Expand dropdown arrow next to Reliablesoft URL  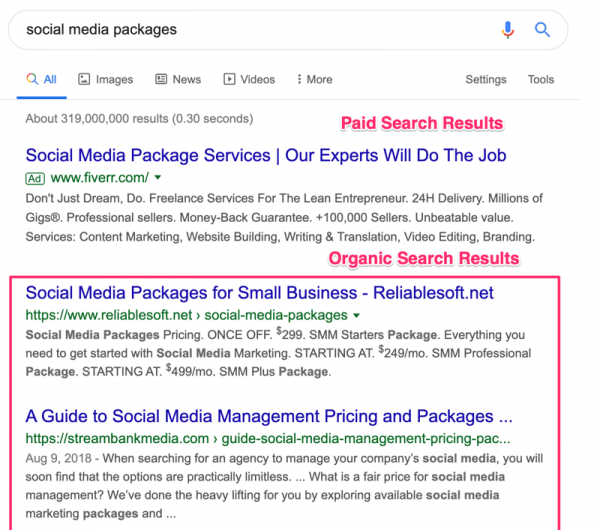[x=358, y=315]
